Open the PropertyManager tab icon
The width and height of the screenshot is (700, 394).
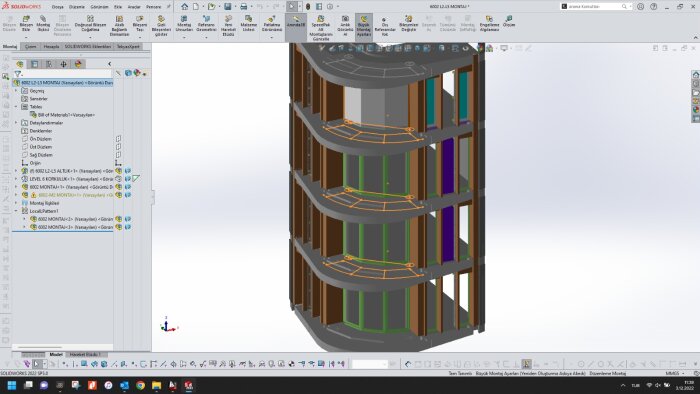click(x=35, y=64)
